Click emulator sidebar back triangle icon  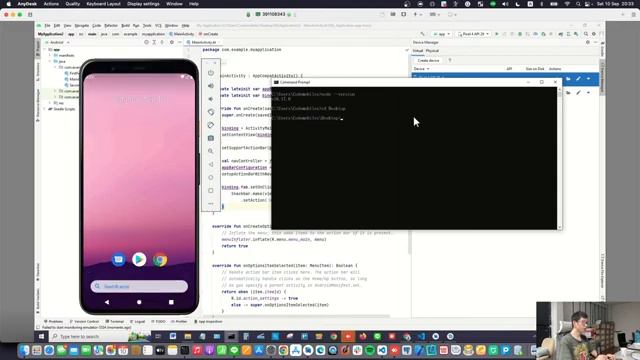[211, 164]
